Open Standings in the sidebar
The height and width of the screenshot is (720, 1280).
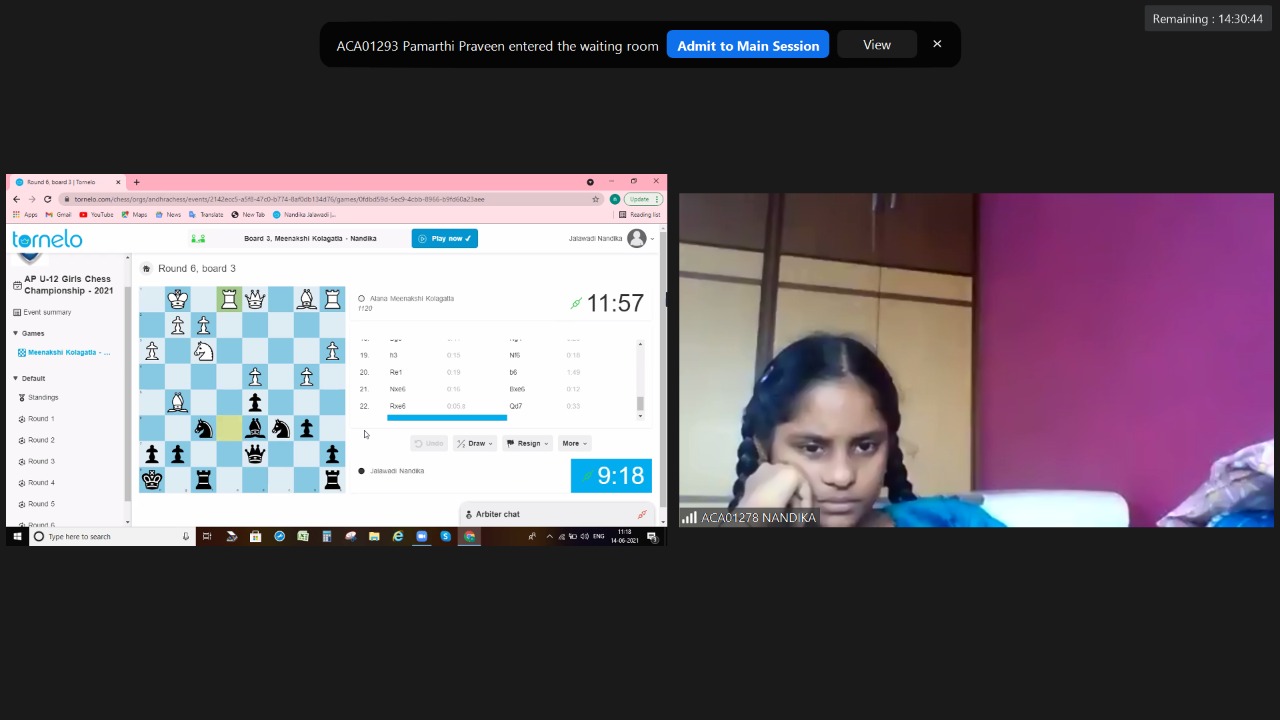pyautogui.click(x=43, y=397)
